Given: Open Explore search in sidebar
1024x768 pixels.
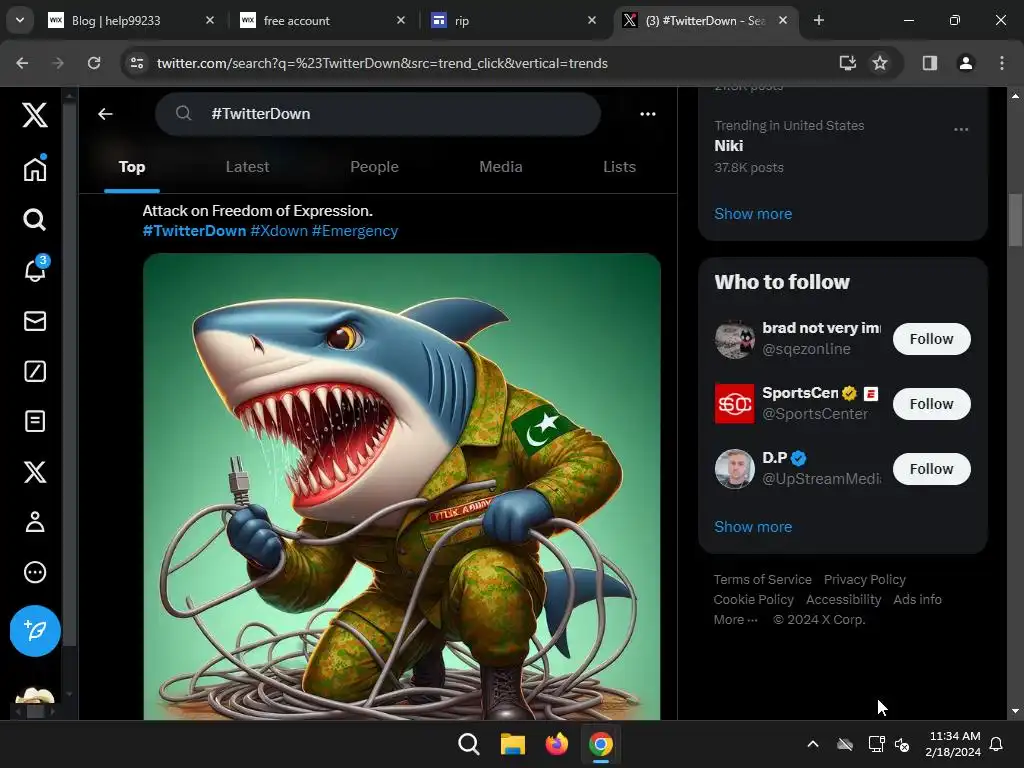Looking at the screenshot, I should click(35, 219).
